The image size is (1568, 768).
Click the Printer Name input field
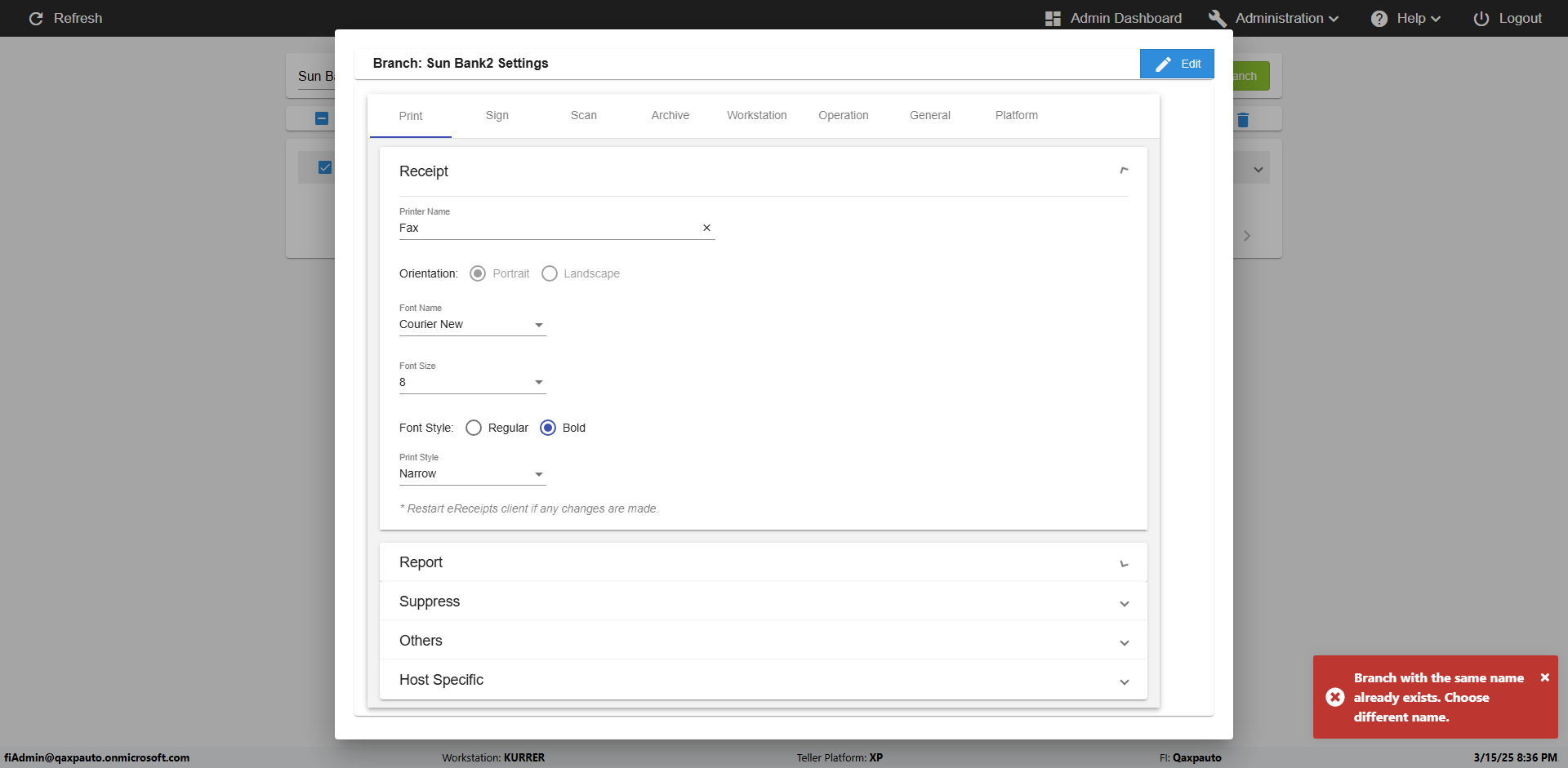[547, 229]
